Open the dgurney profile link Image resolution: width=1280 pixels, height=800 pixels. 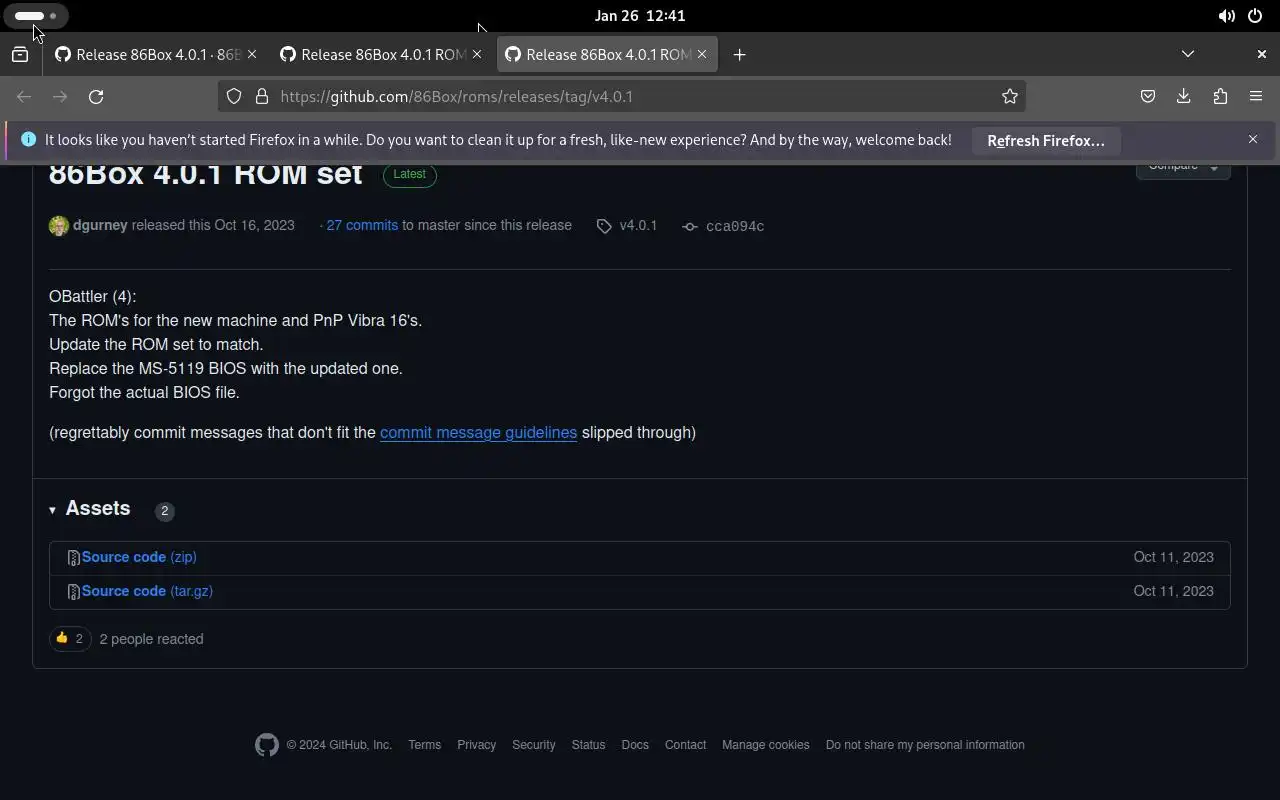click(100, 226)
